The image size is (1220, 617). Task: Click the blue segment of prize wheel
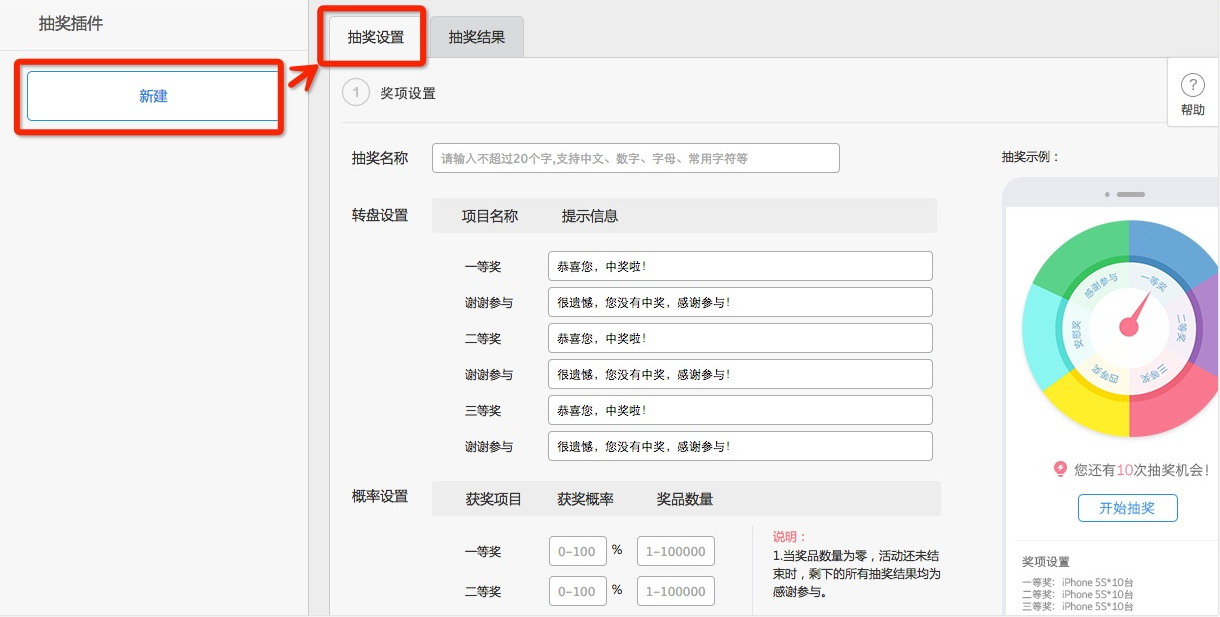1170,247
